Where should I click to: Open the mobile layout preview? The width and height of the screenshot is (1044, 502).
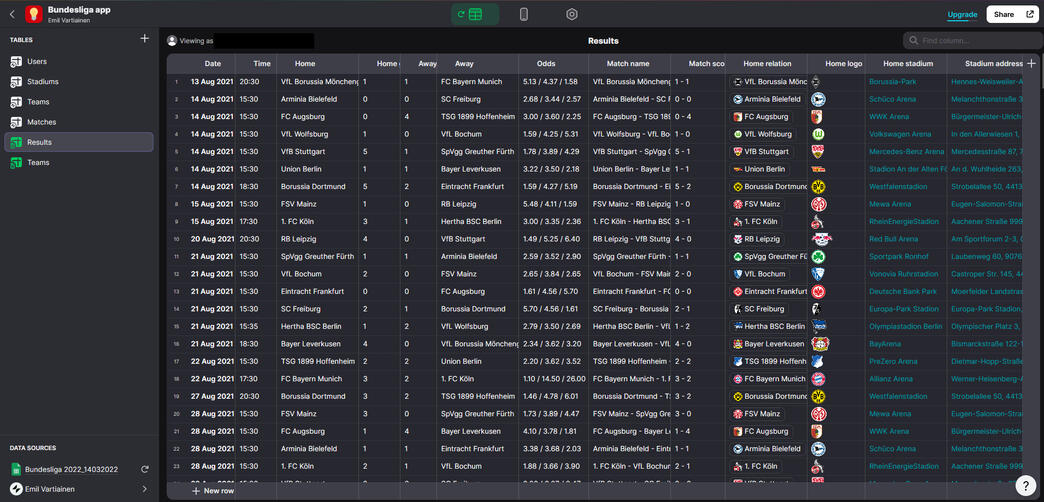coord(523,14)
